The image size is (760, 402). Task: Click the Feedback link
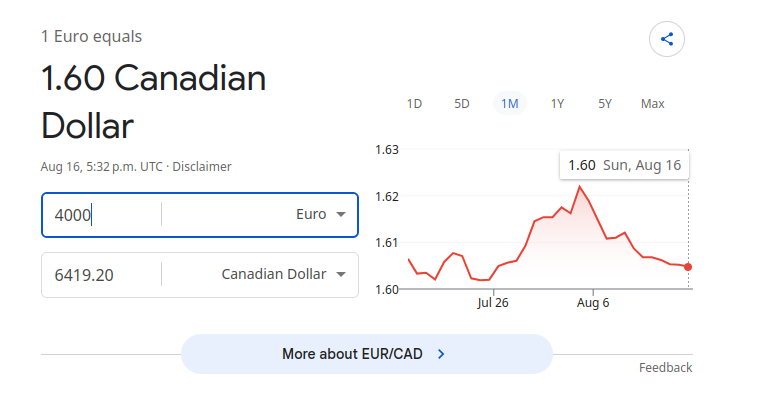[665, 368]
